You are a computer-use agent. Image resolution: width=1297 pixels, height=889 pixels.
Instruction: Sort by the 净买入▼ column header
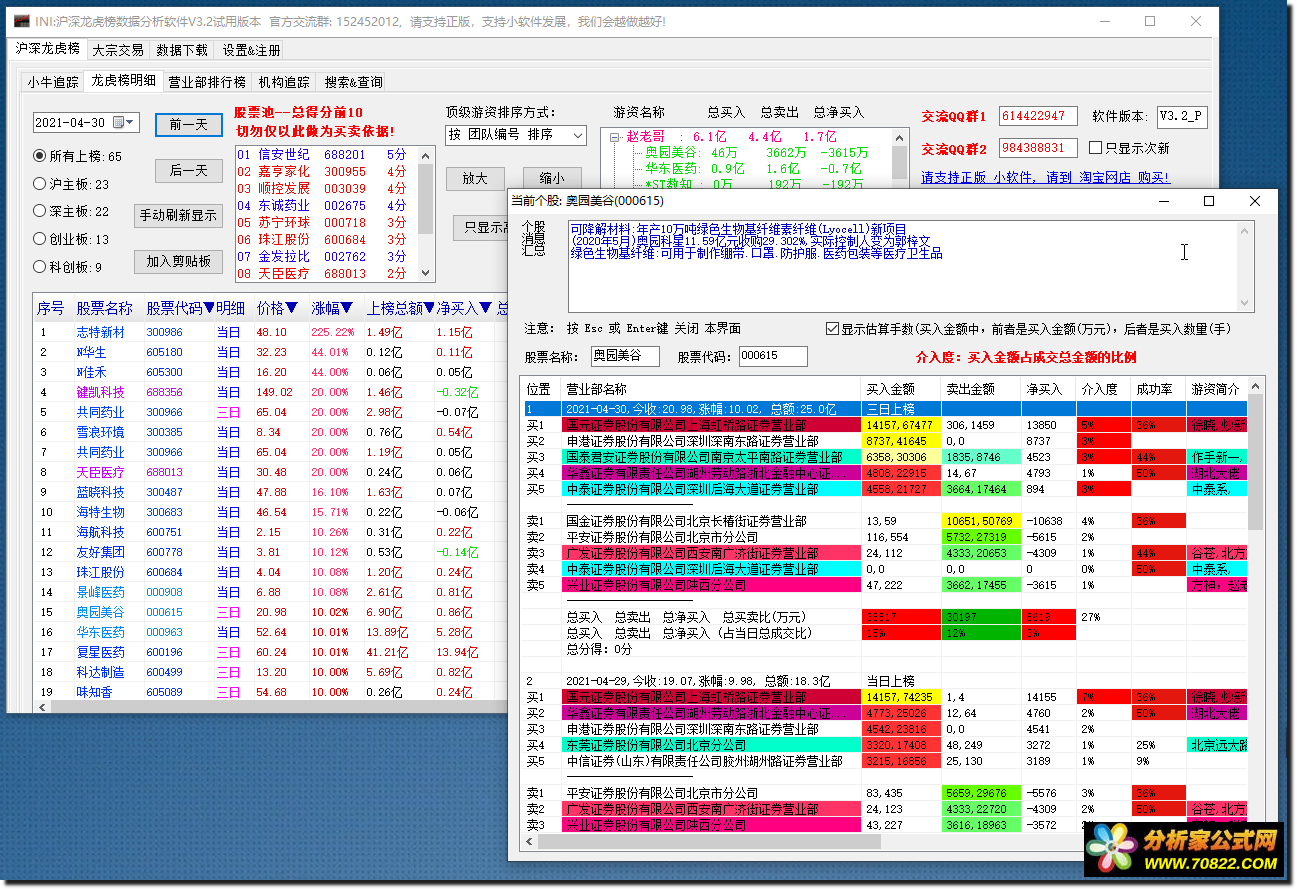(464, 308)
